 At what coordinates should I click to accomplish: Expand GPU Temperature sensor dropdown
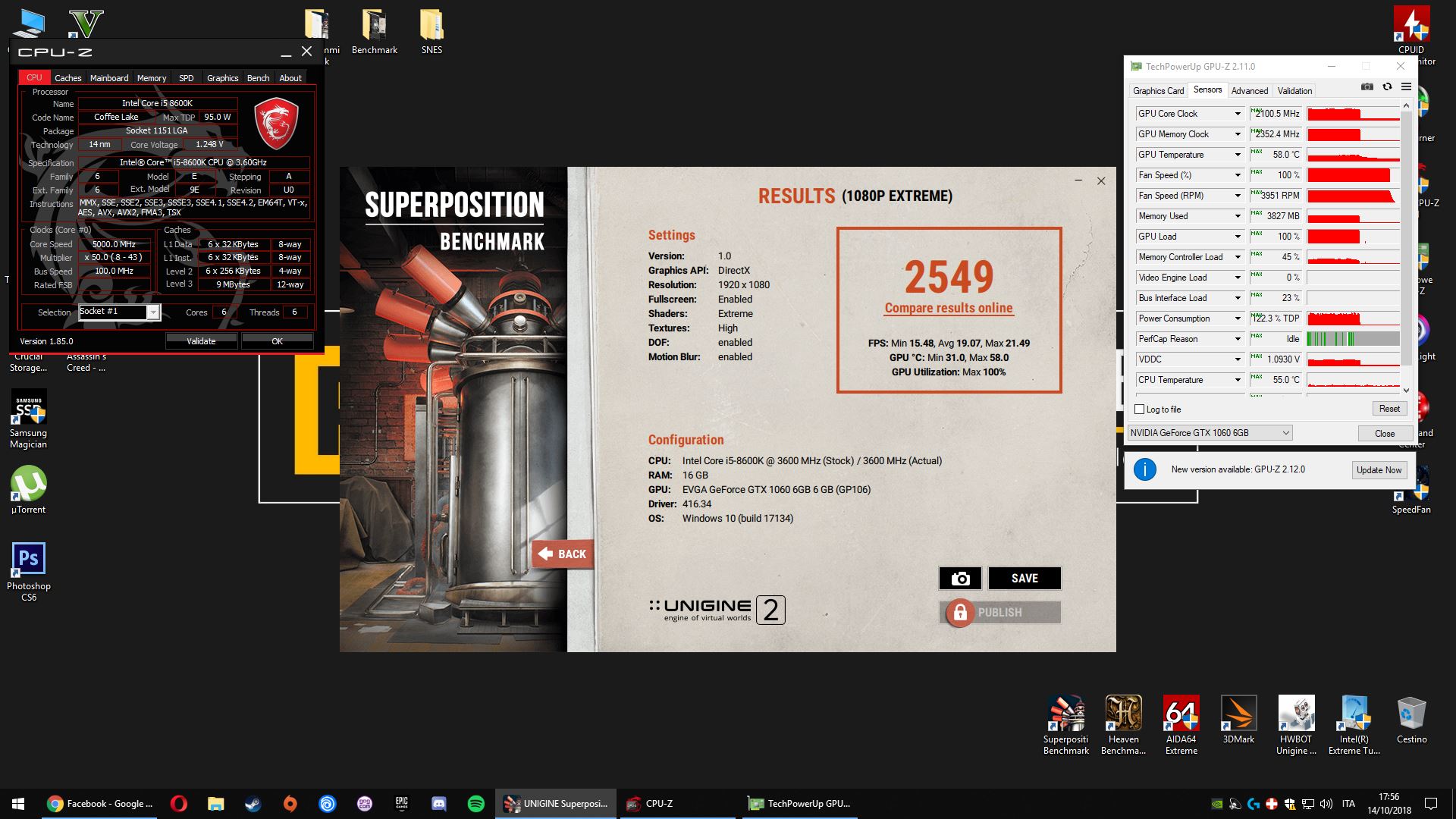click(1238, 155)
